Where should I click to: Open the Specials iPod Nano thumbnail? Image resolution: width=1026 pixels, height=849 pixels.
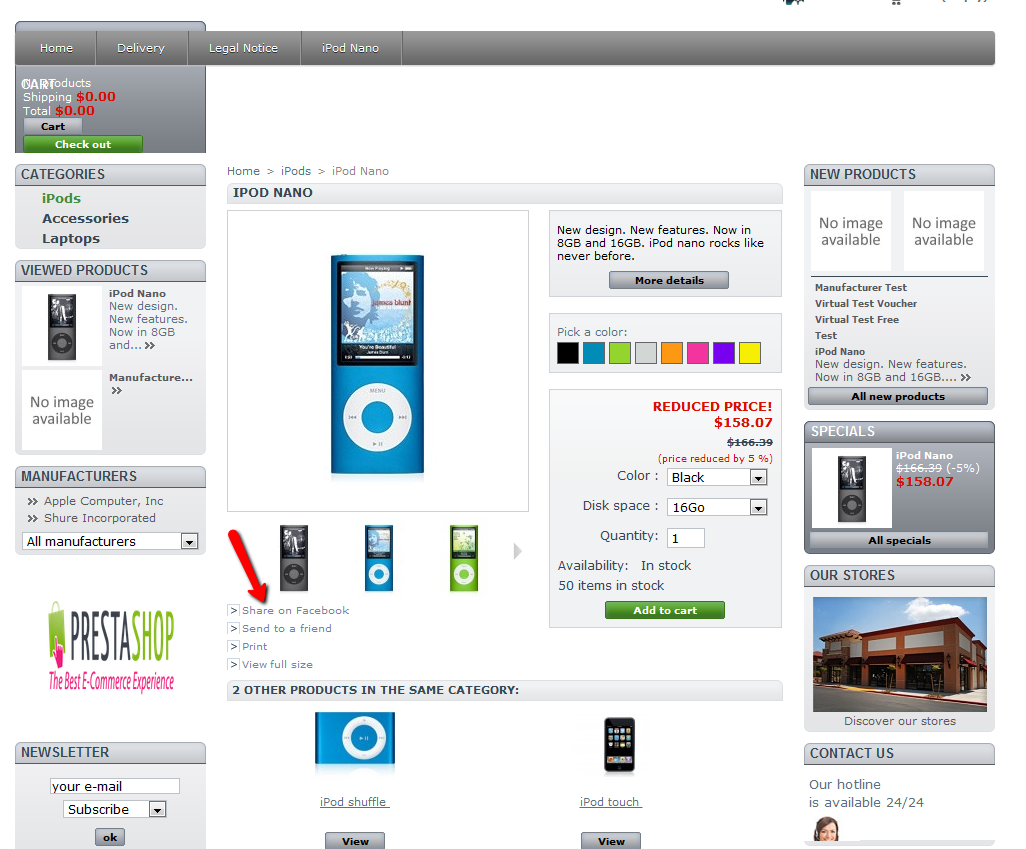[851, 488]
